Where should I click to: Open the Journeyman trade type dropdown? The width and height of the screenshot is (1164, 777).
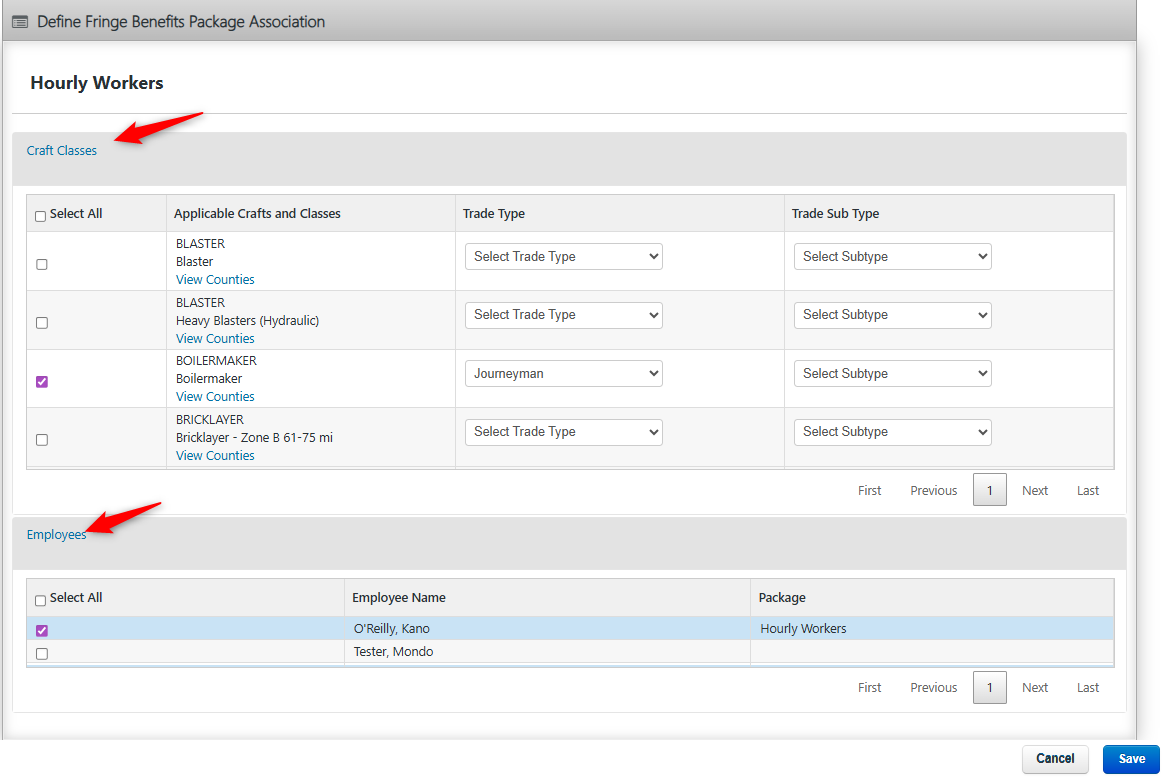(563, 374)
